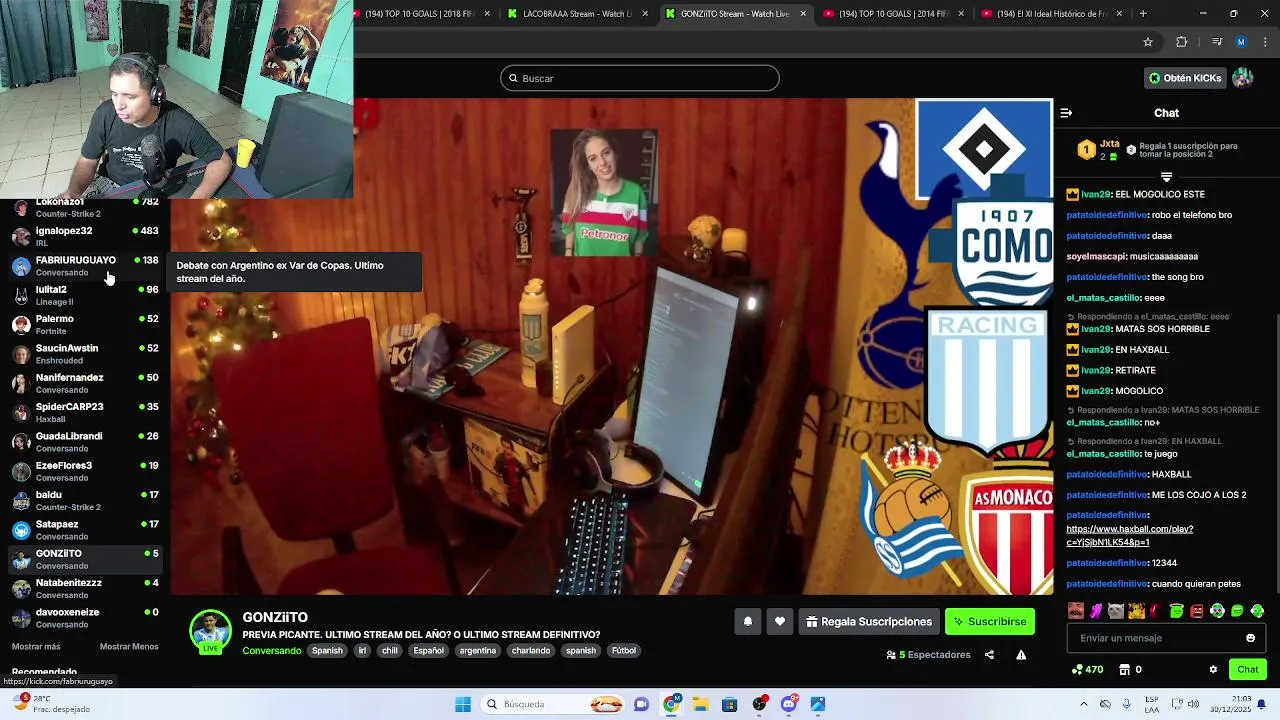
Task: Expand the pinned gift banner handle in chat
Action: 1166,177
